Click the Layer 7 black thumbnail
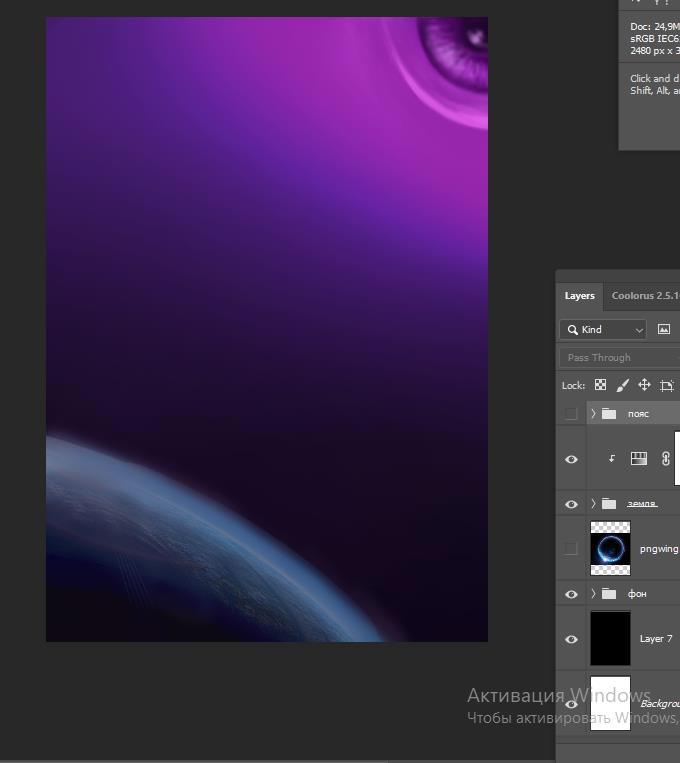Screen dimensions: 680x763 pyautogui.click(x=610, y=639)
